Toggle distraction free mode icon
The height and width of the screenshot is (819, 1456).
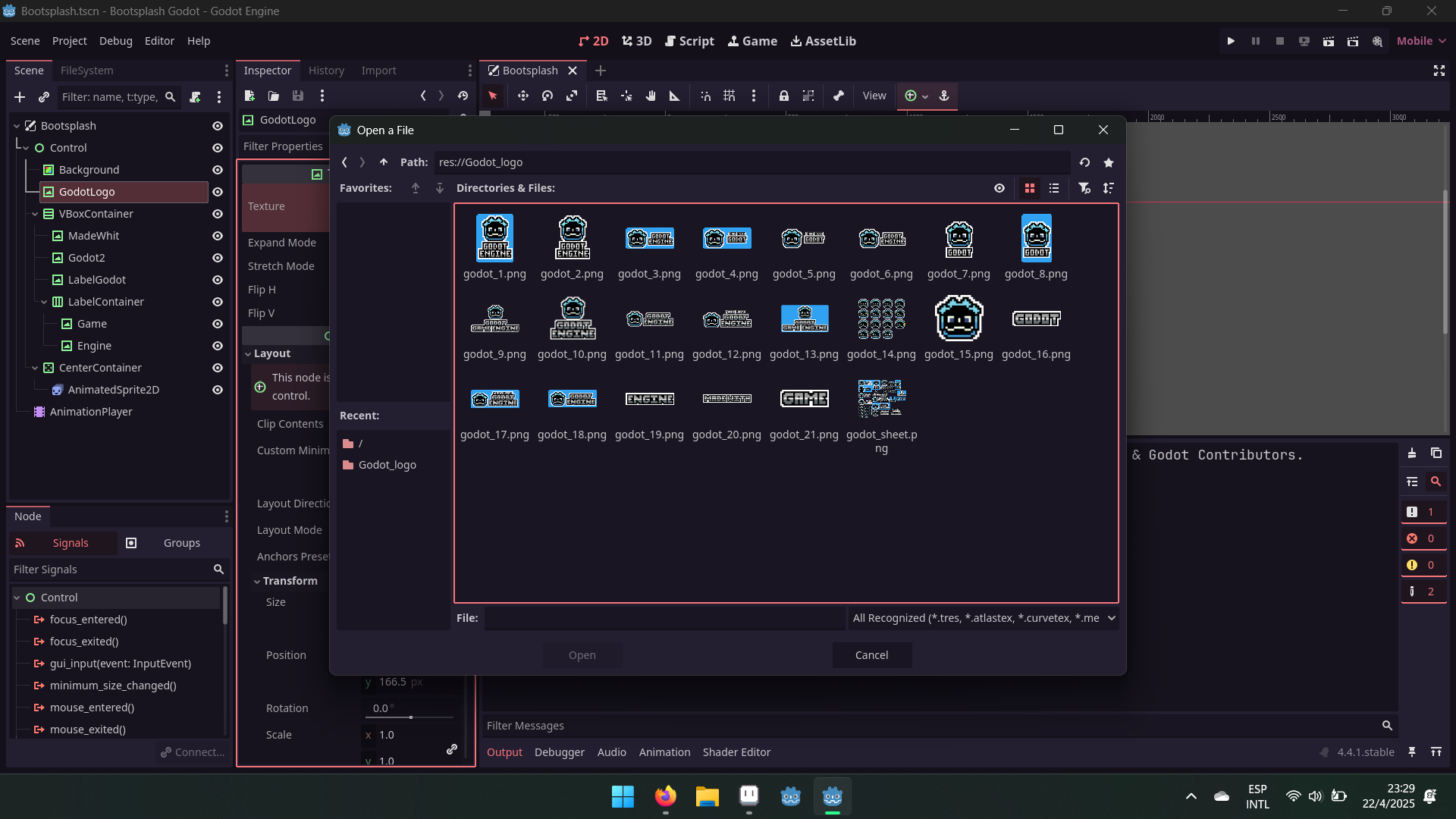click(1439, 71)
